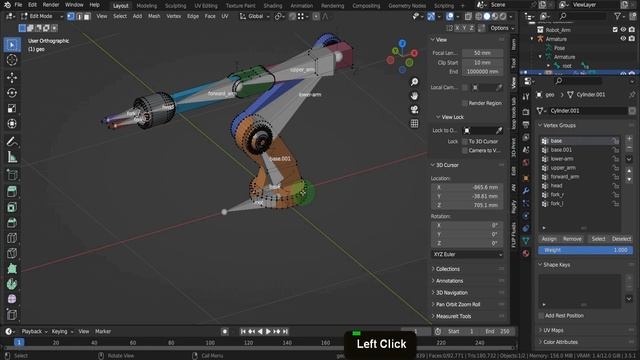The image size is (640, 360).
Task: Open Object Data properties green triangle tab
Action: click(x=526, y=241)
